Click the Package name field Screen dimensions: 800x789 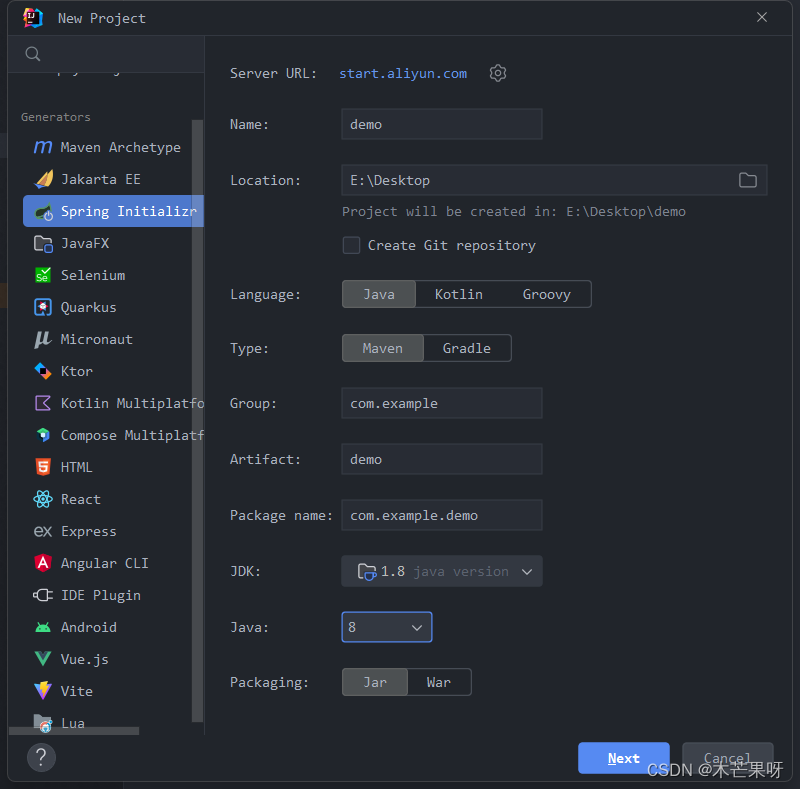(442, 515)
